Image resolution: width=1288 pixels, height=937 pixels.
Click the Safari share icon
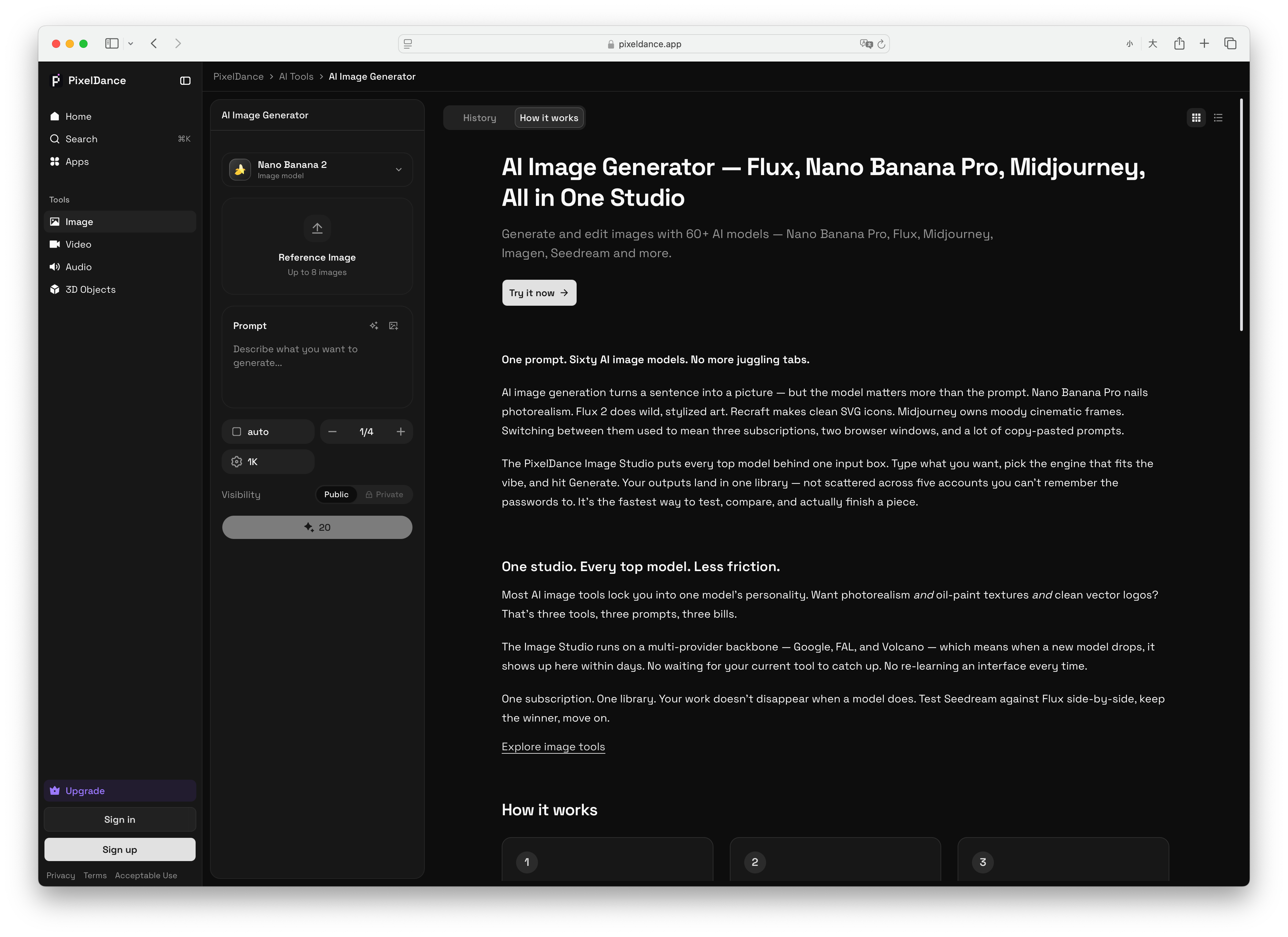1180,43
